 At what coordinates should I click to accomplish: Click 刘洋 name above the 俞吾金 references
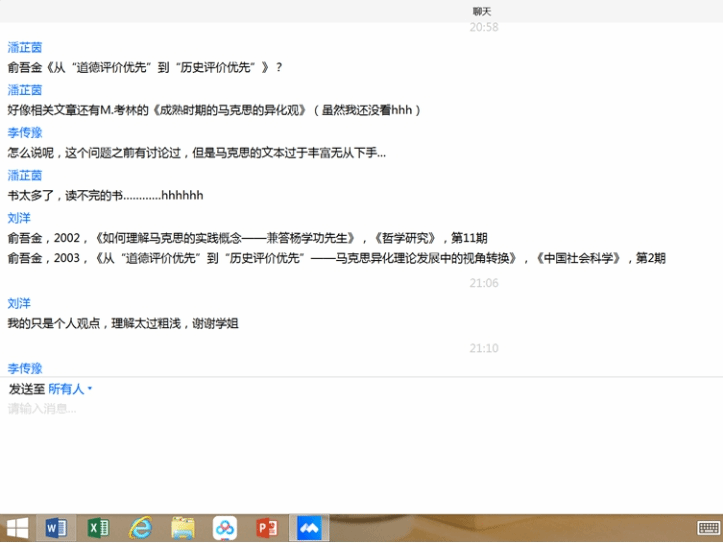[x=19, y=217]
